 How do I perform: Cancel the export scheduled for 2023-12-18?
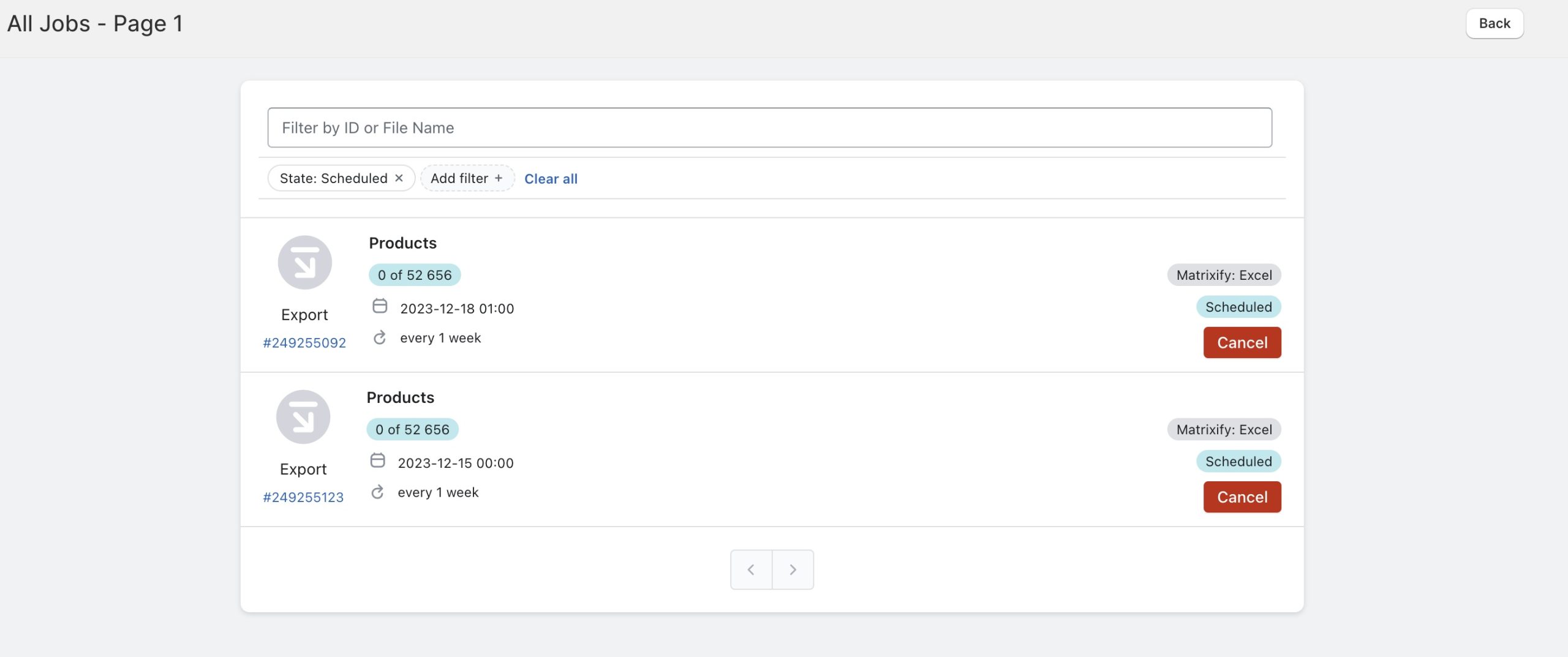point(1242,343)
